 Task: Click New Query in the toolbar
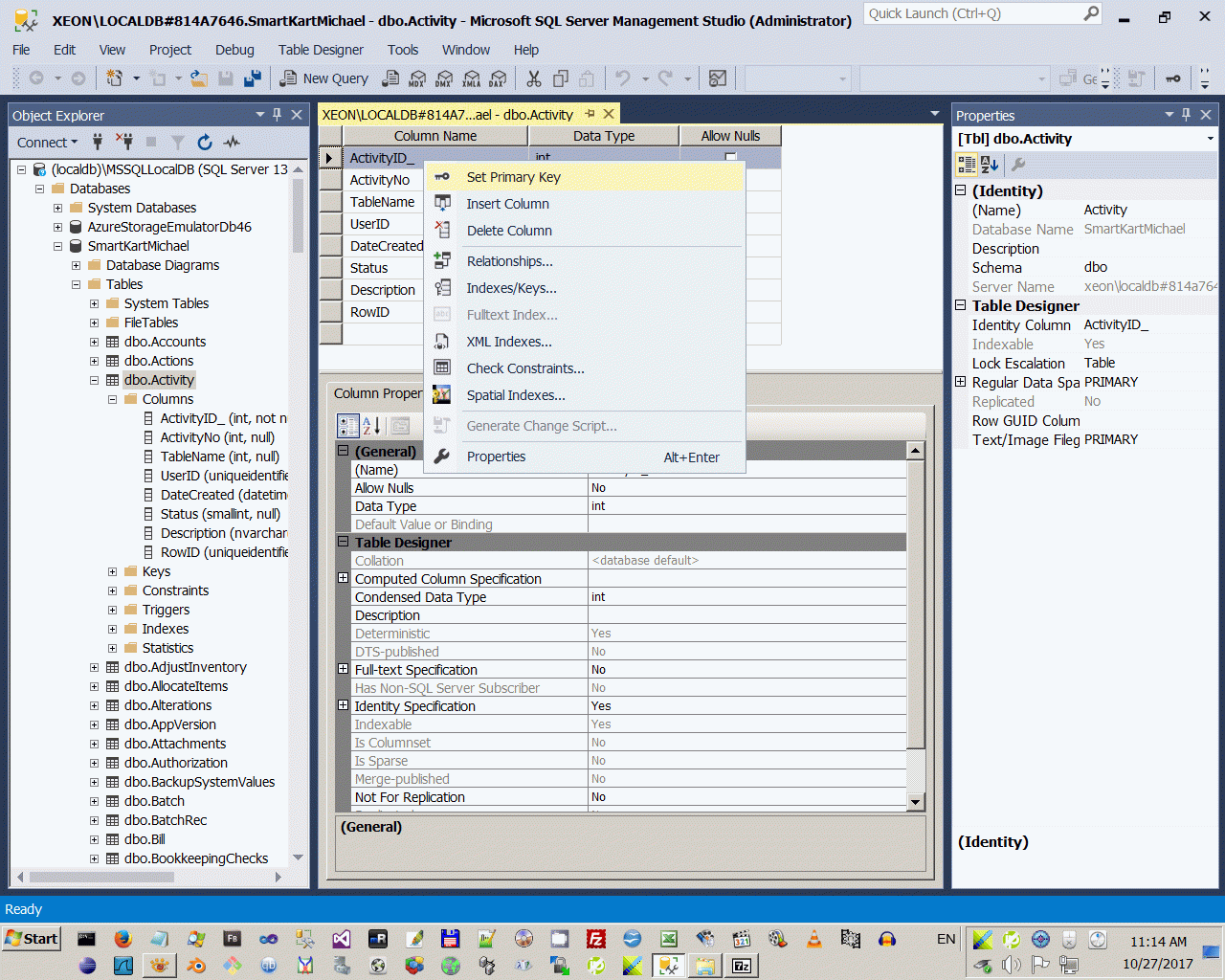point(323,78)
